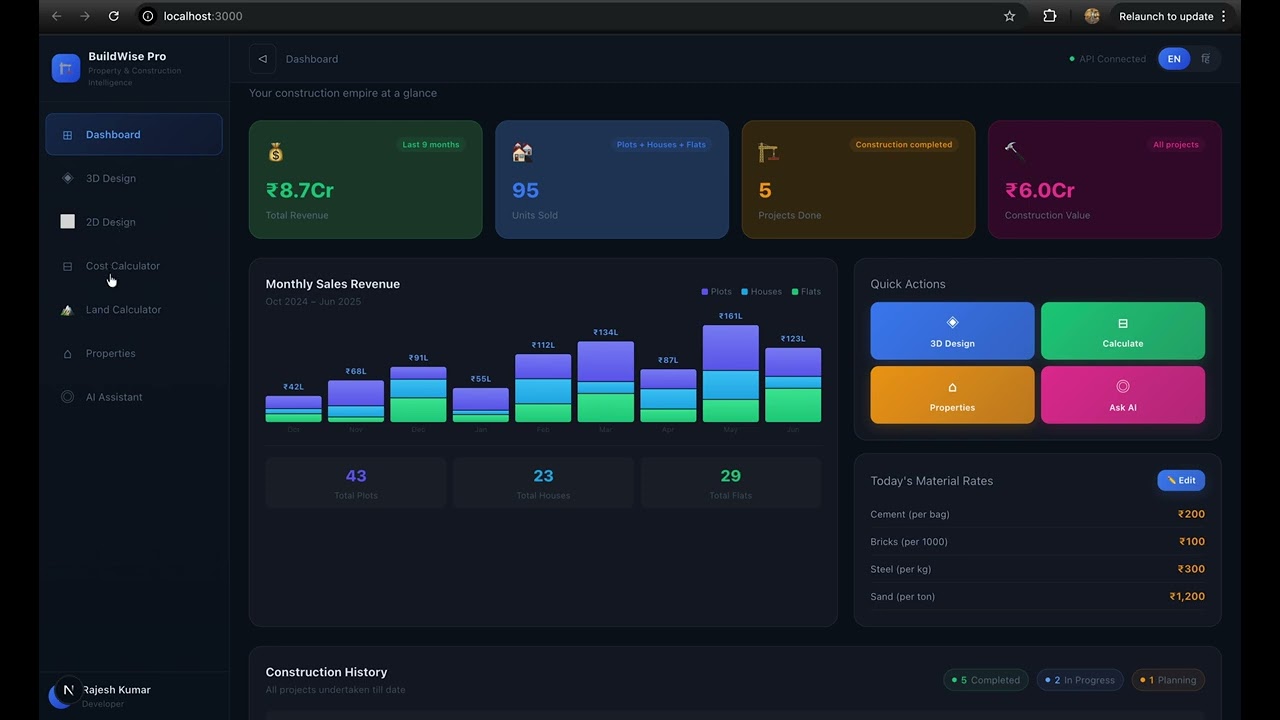Toggle the Flats legend in sales chart
1280x720 pixels.
(806, 292)
